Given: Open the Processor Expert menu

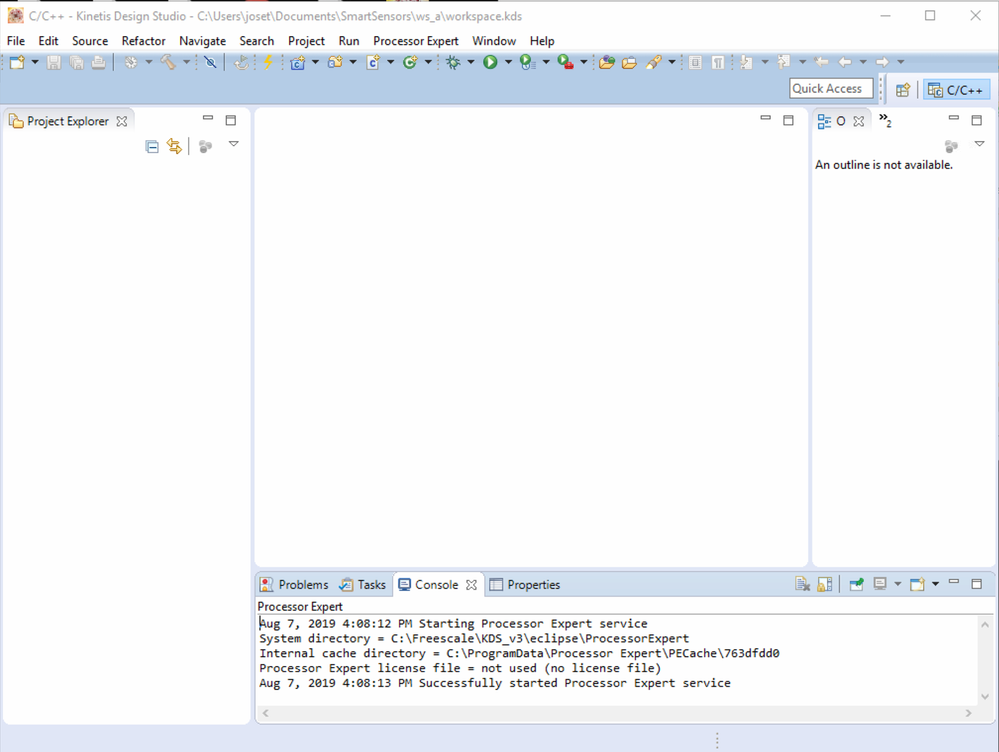Looking at the screenshot, I should click(x=415, y=41).
